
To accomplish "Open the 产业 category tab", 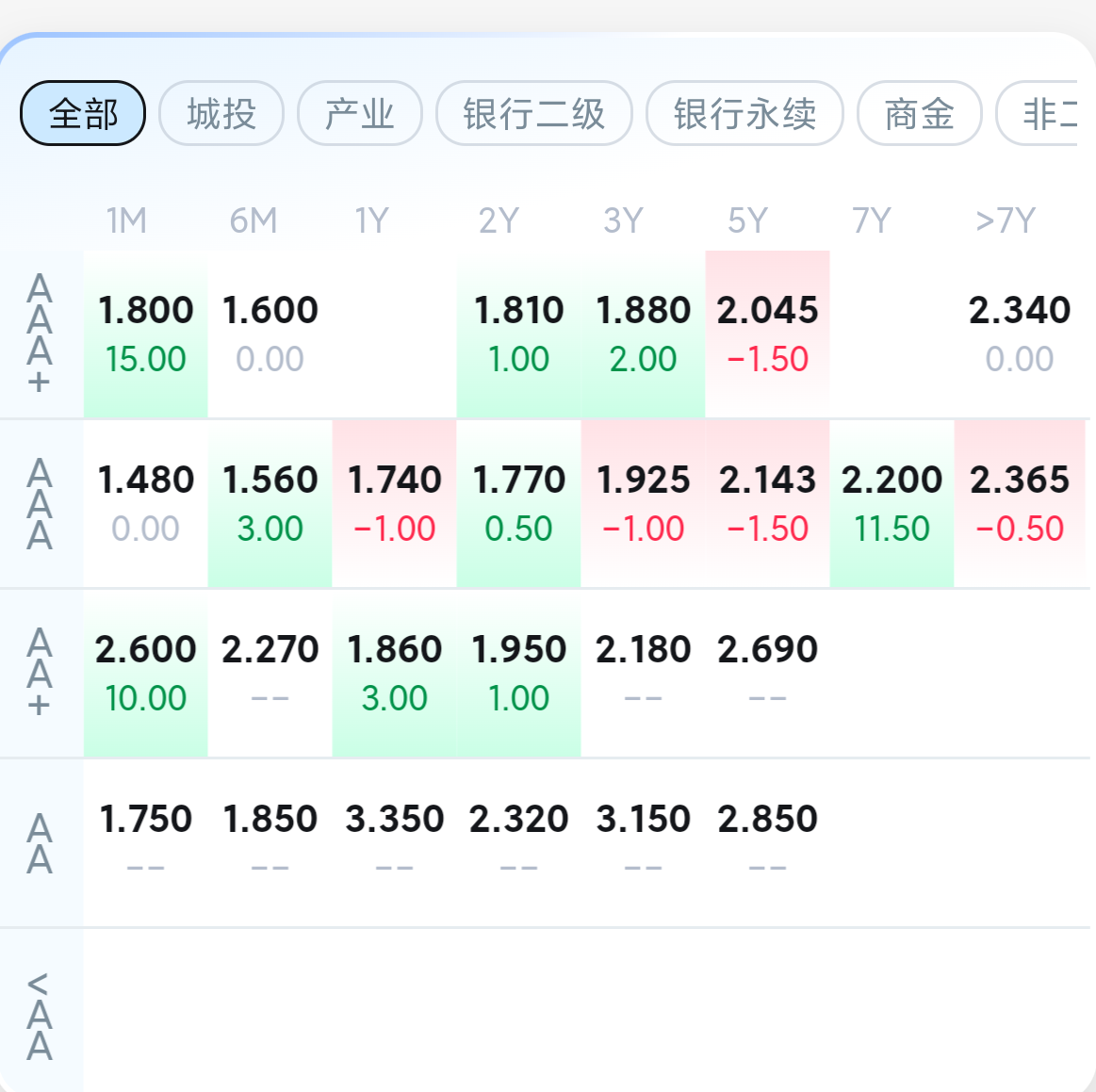I will 360,113.
